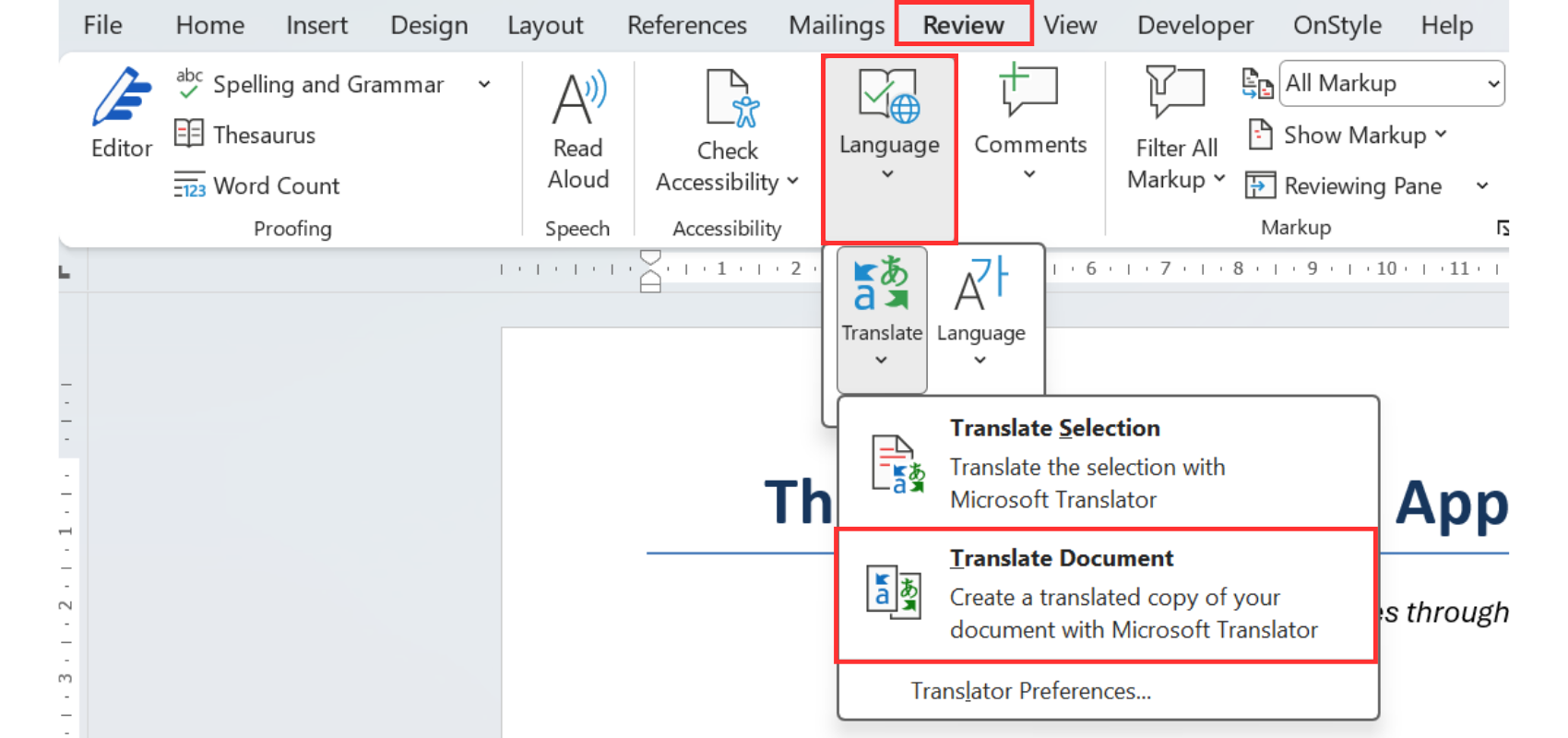
Task: Switch to the Developer tab
Action: click(x=1195, y=25)
